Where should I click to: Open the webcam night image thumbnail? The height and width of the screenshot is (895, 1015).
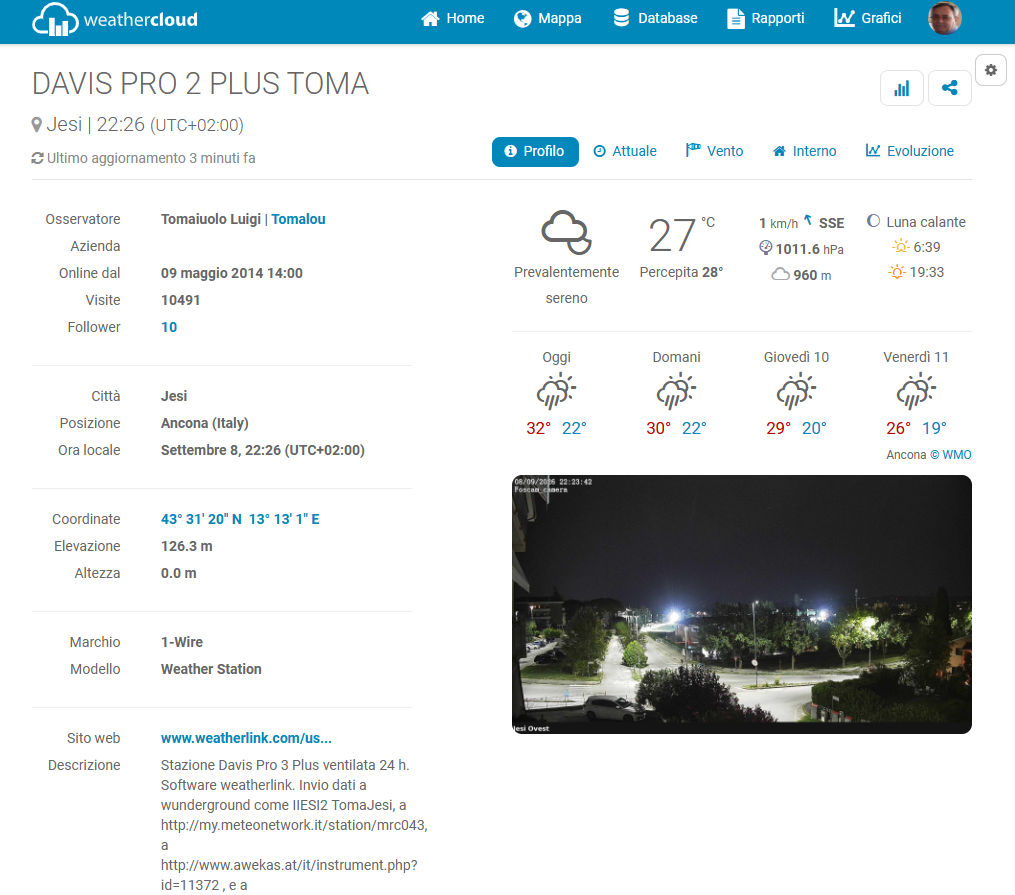coord(741,604)
